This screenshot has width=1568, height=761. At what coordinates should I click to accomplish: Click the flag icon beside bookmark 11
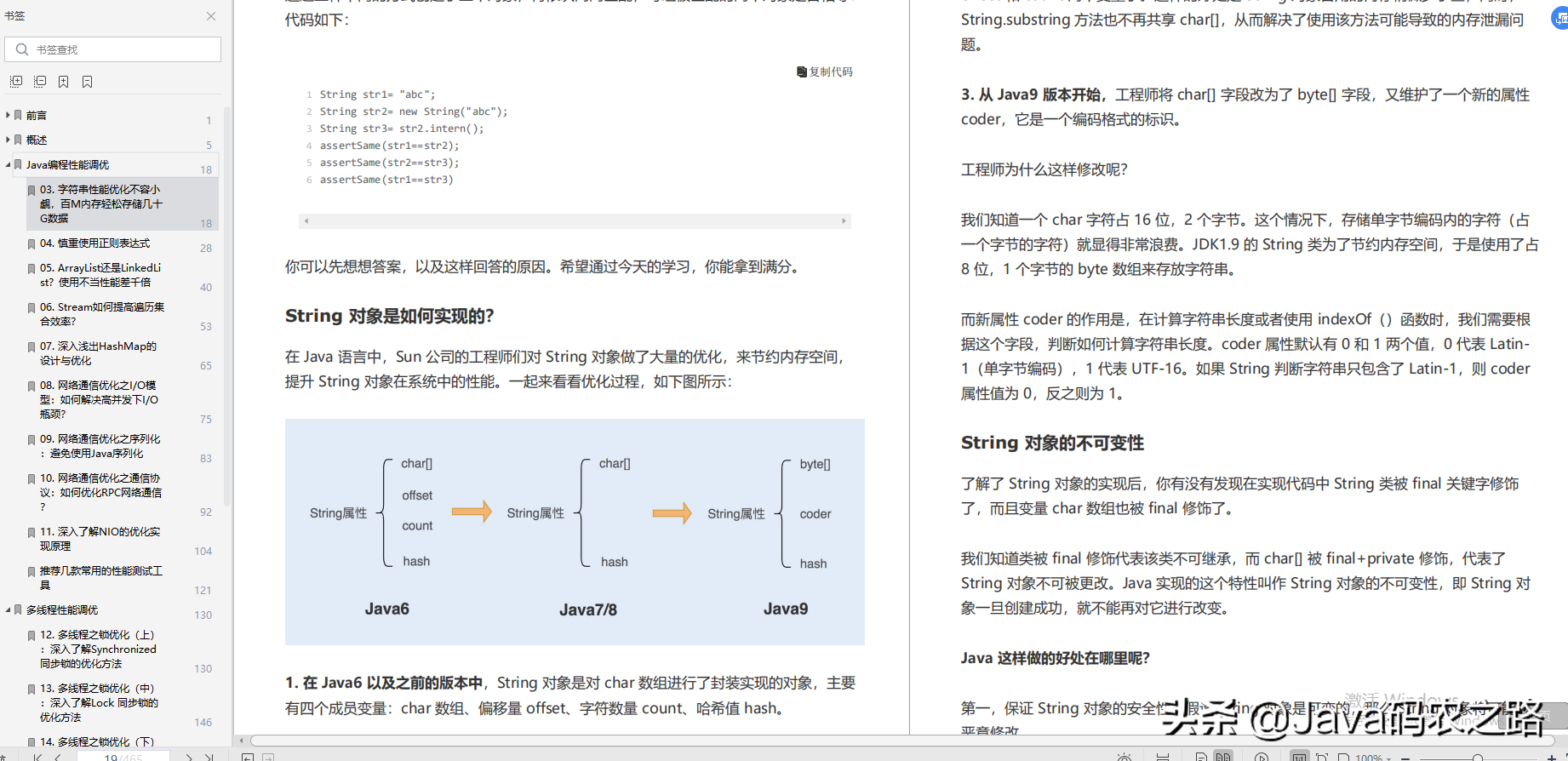pyautogui.click(x=31, y=532)
